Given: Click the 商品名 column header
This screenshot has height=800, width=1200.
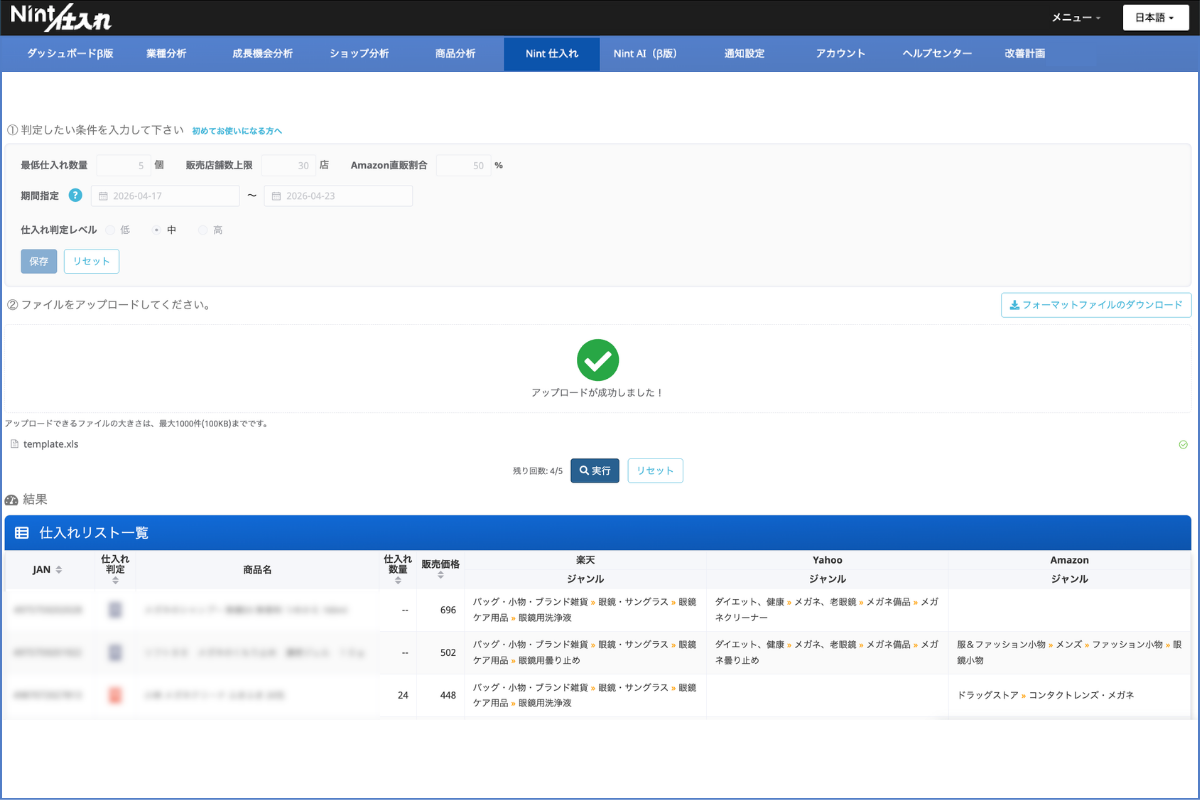Looking at the screenshot, I should (x=257, y=569).
